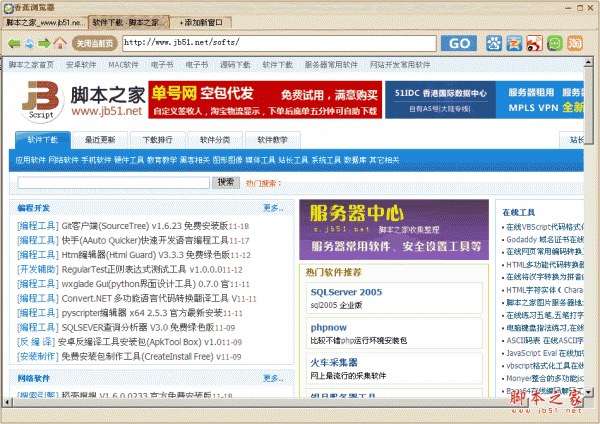Screen dimensions: 600x424
Task: Open phpnow recommendation
Action: tap(328, 328)
